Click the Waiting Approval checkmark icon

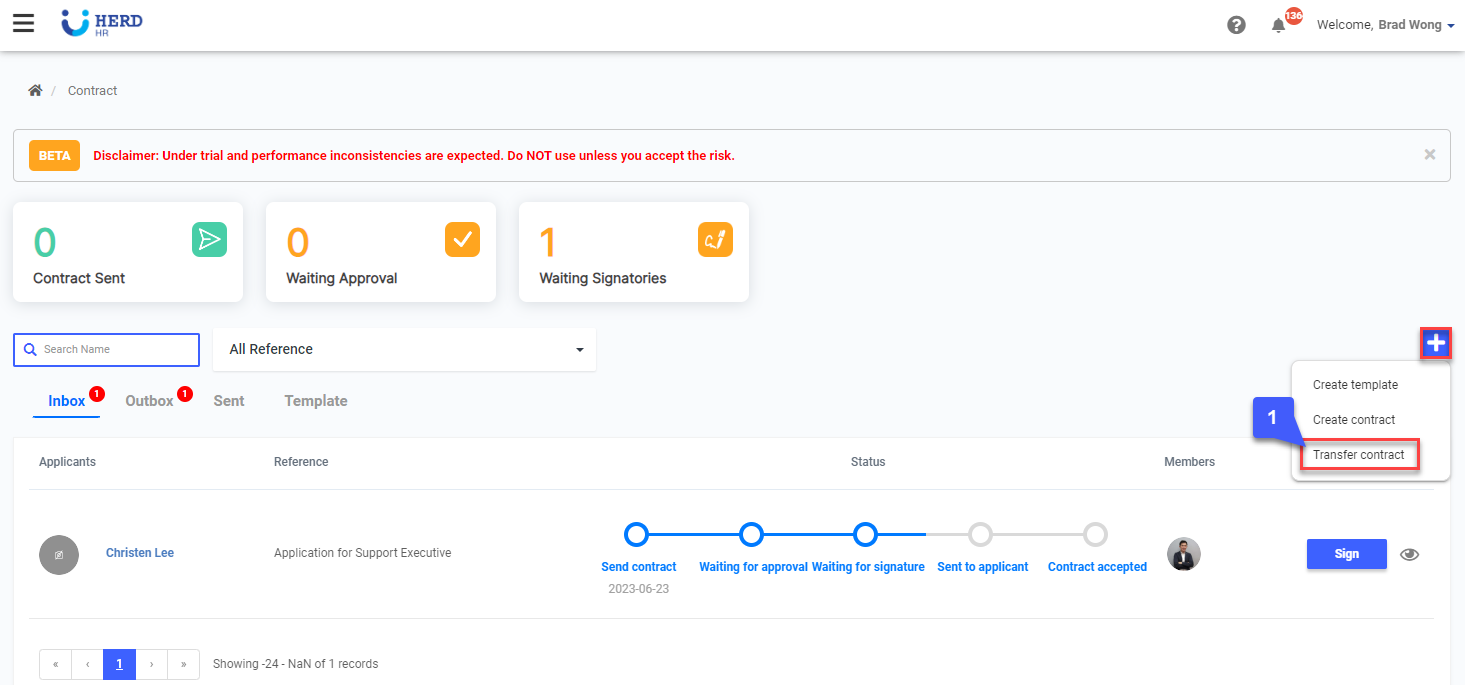point(462,239)
